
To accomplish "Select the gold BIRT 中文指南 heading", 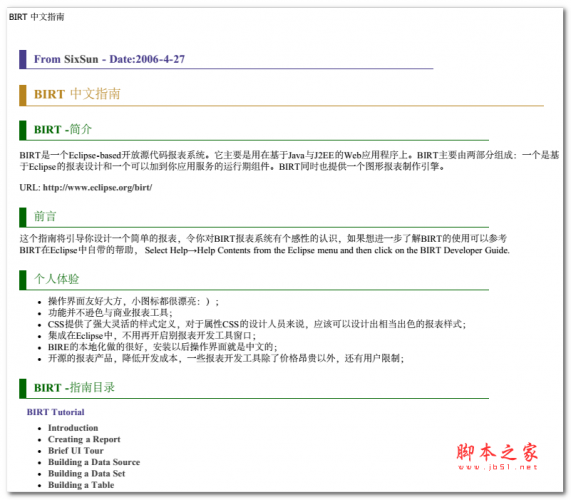I will (77, 94).
